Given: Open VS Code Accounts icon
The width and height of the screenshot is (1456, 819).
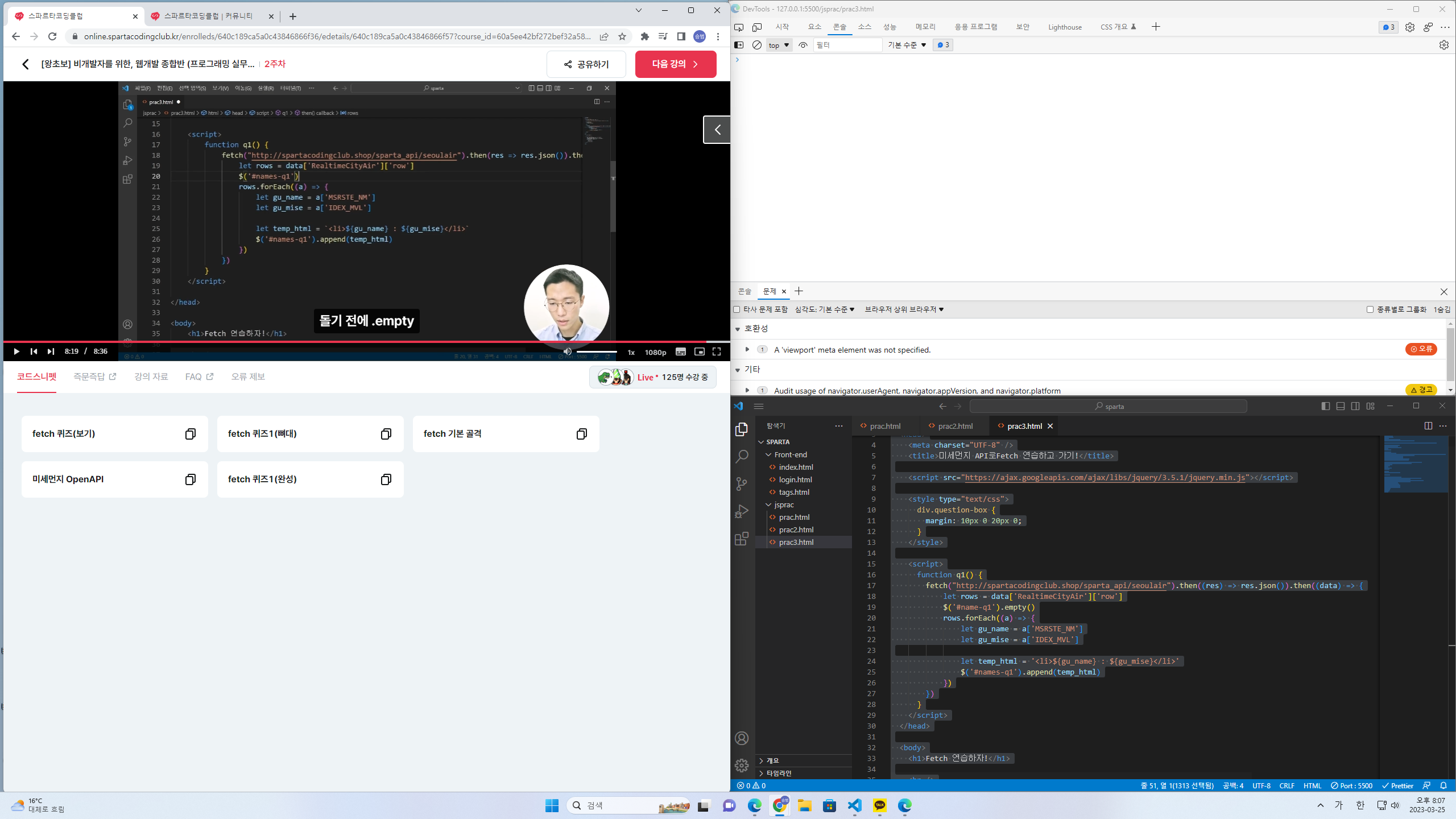Looking at the screenshot, I should click(742, 738).
